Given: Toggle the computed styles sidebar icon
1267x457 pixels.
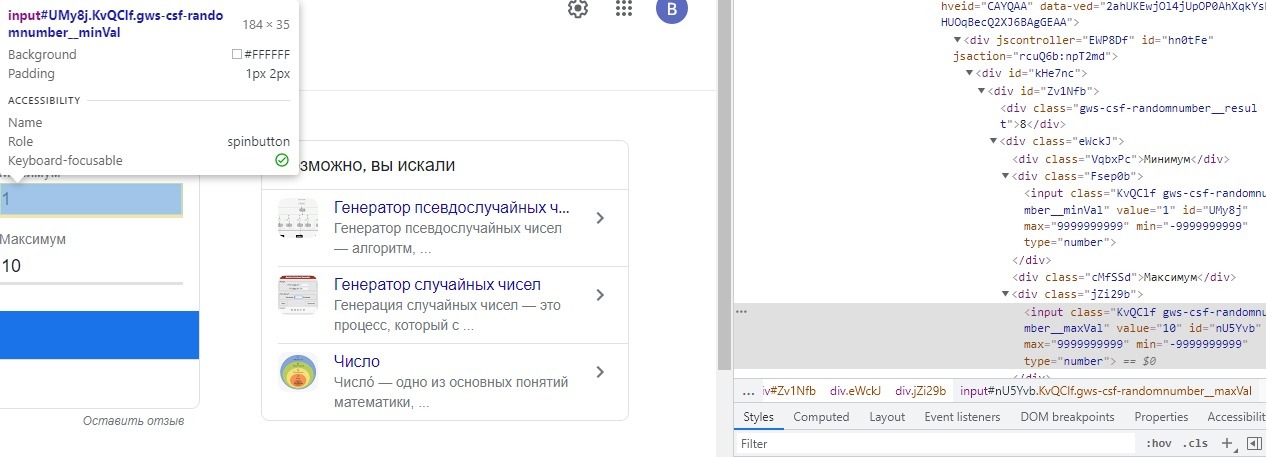Looking at the screenshot, I should tap(1253, 443).
